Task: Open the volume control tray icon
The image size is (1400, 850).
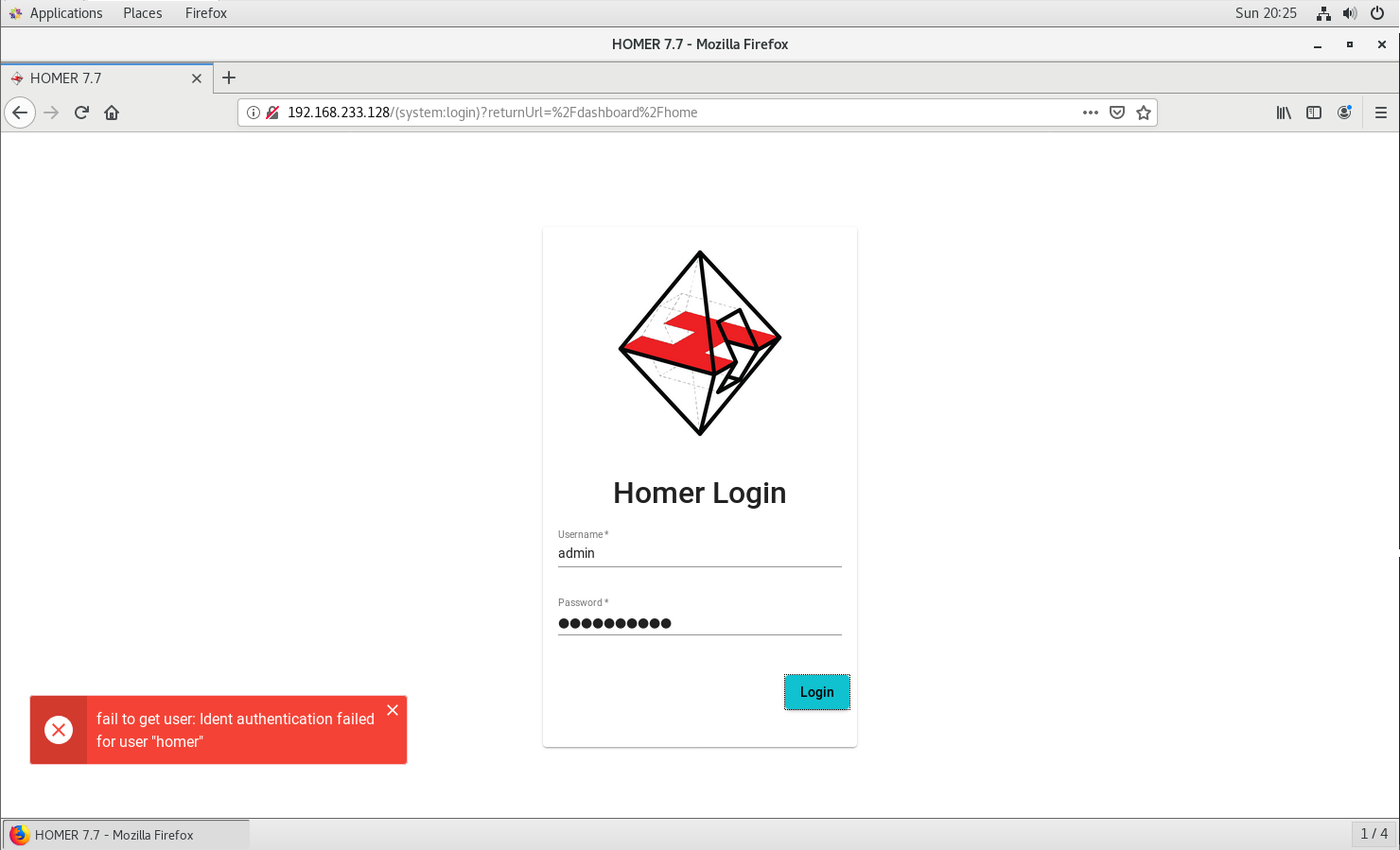Action: pos(1350,13)
